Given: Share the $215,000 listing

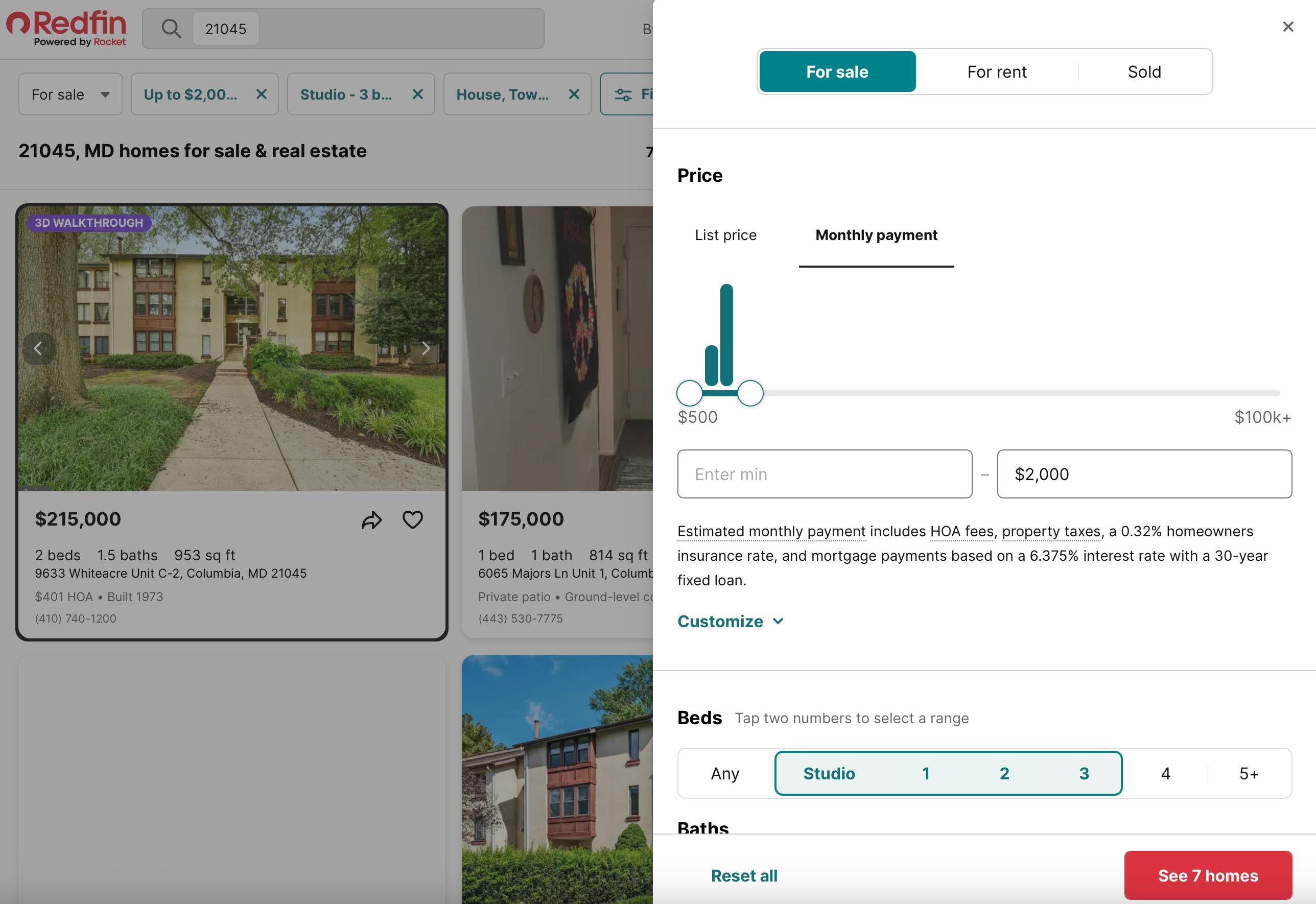Looking at the screenshot, I should (371, 520).
